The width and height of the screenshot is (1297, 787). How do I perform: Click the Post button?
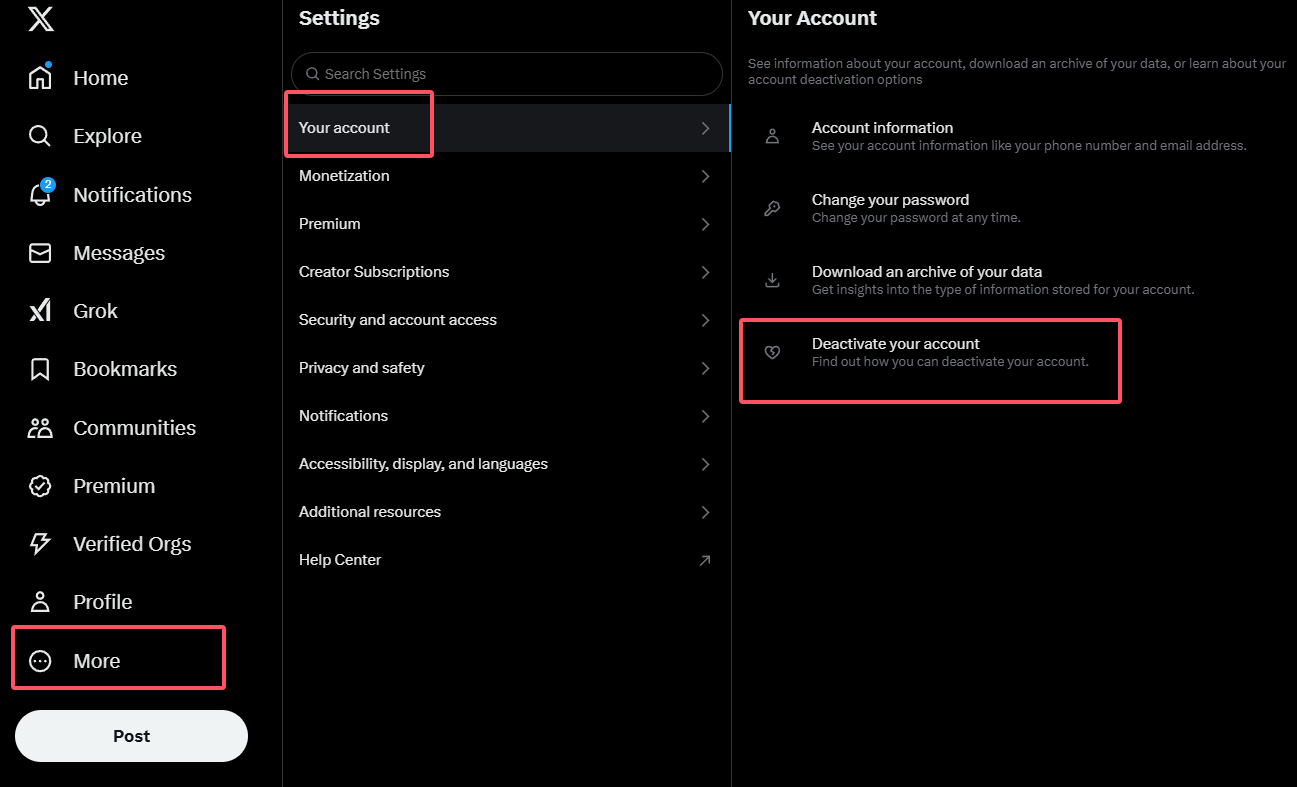(131, 735)
